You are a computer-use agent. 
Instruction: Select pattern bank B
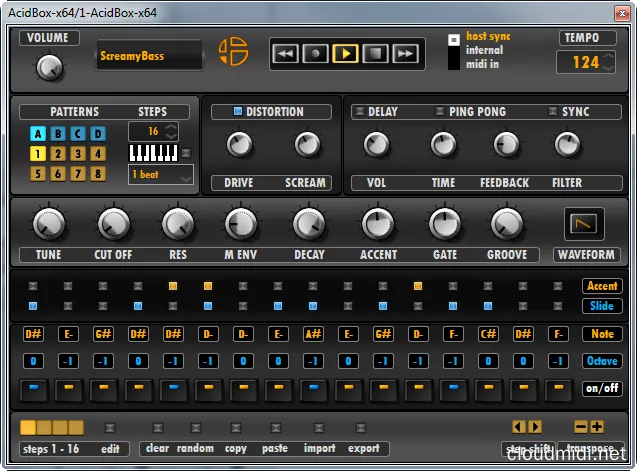click(x=57, y=134)
